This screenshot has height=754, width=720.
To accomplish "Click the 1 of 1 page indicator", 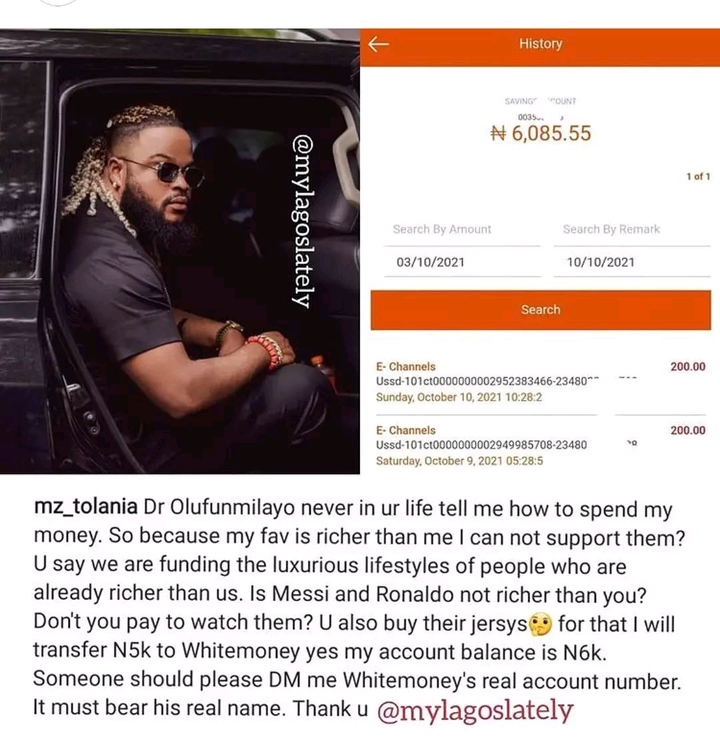I will 698,176.
